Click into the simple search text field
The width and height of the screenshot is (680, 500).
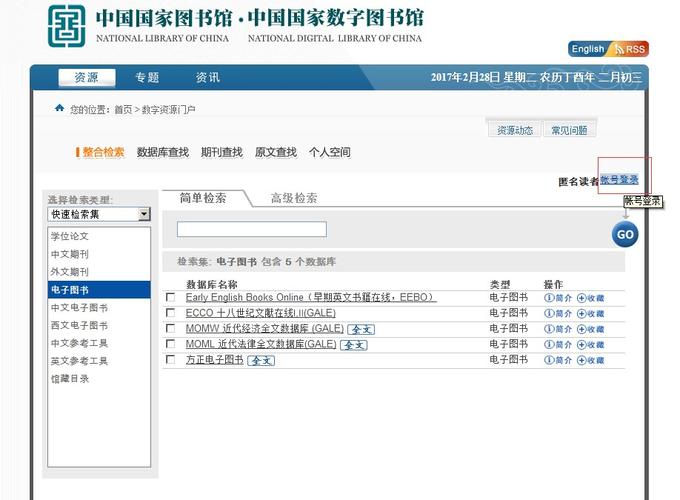pyautogui.click(x=251, y=230)
